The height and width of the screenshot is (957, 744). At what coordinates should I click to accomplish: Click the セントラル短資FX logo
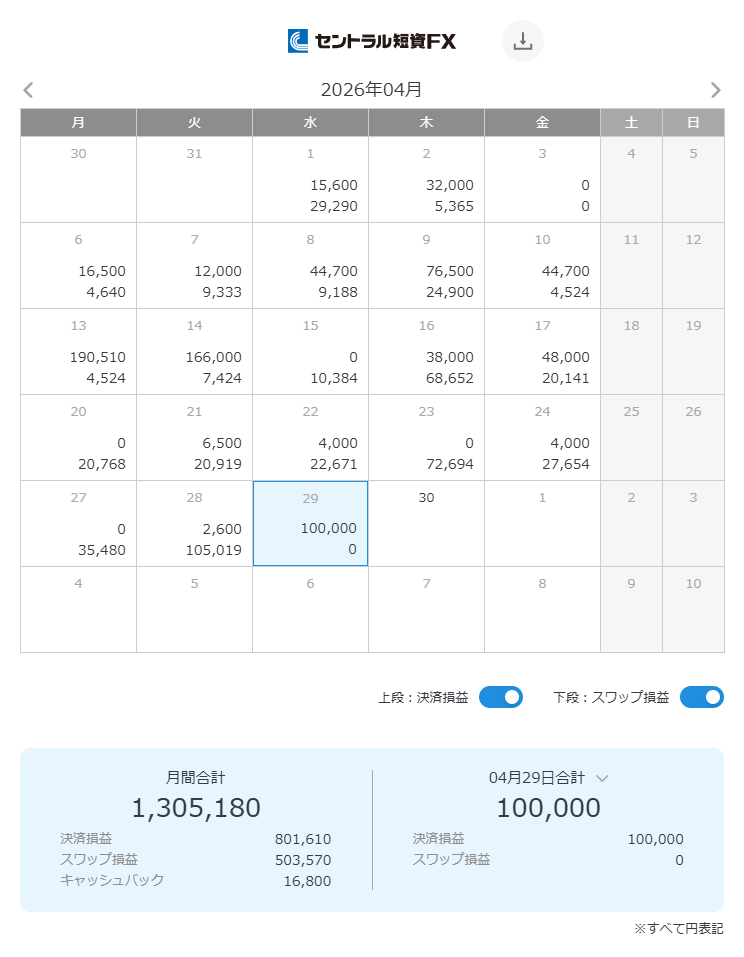pyautogui.click(x=372, y=41)
